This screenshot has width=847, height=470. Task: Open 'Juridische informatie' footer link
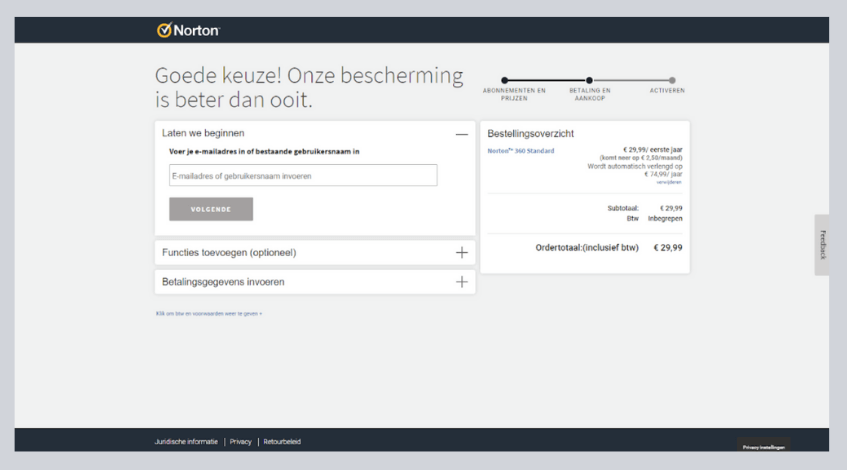[x=189, y=442]
